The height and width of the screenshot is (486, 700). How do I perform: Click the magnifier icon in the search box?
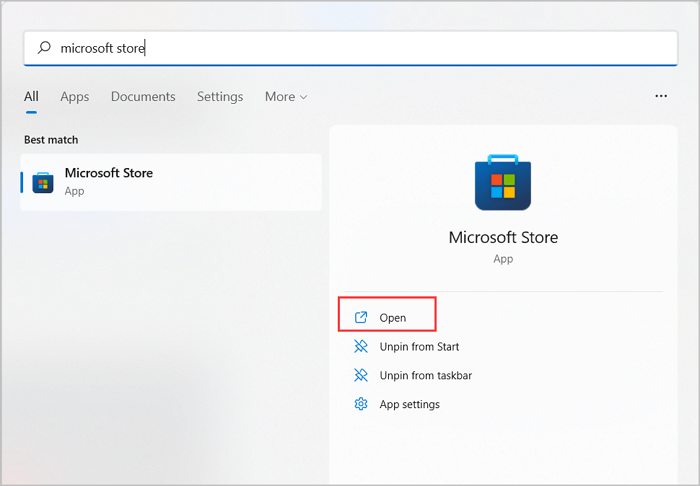[44, 47]
